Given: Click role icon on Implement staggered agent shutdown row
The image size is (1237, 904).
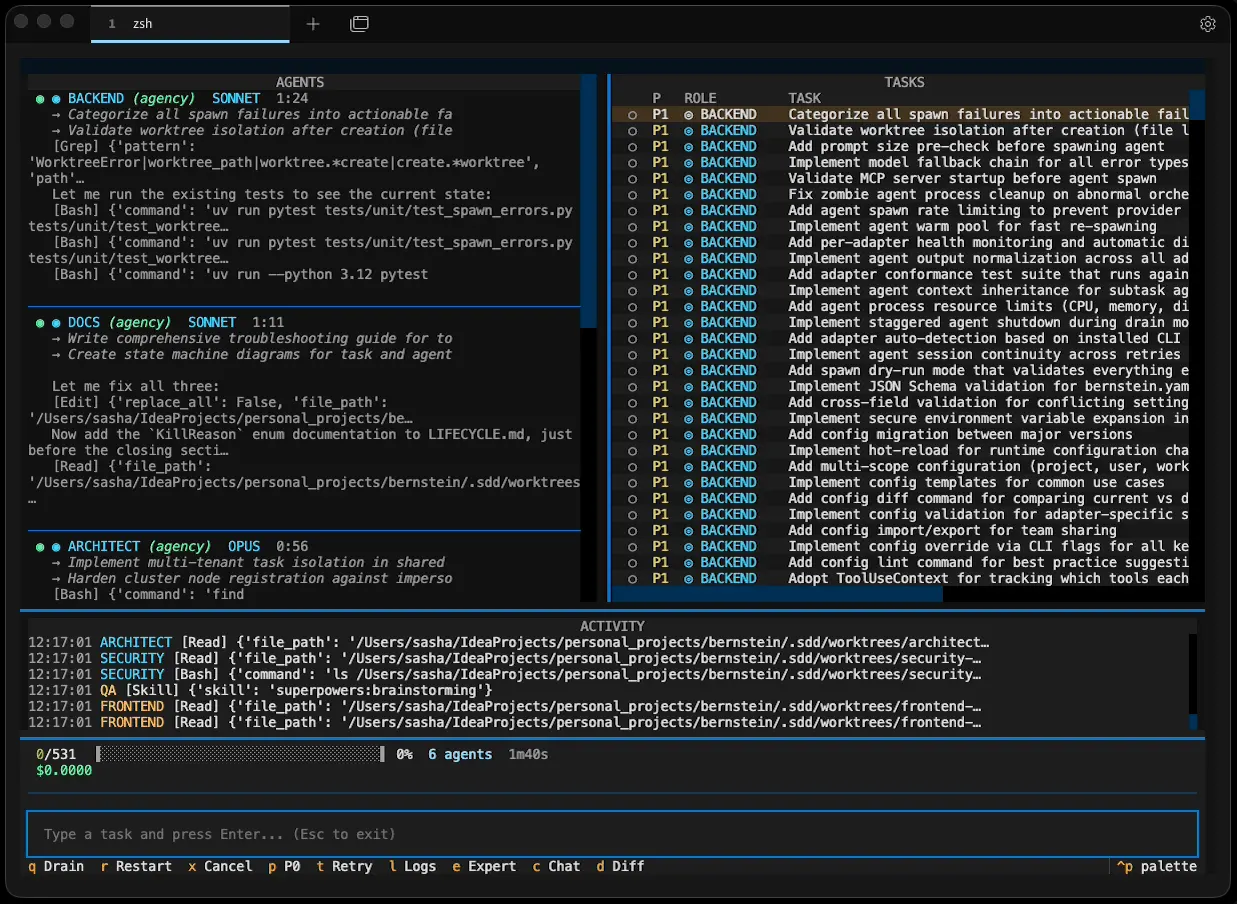Looking at the screenshot, I should click(x=689, y=323).
